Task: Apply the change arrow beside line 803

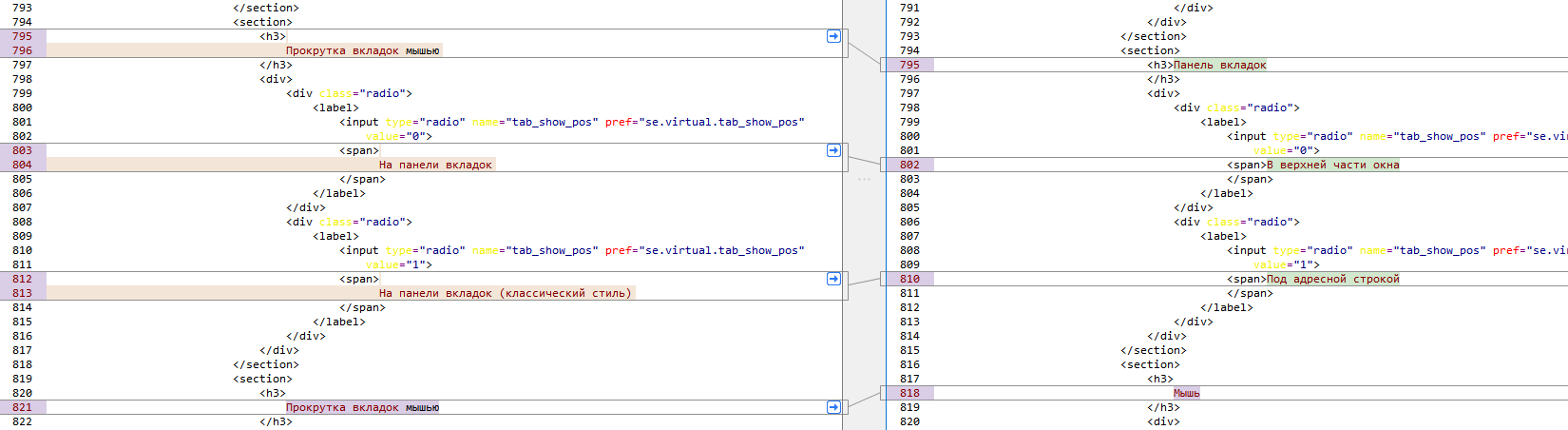Action: click(x=833, y=150)
